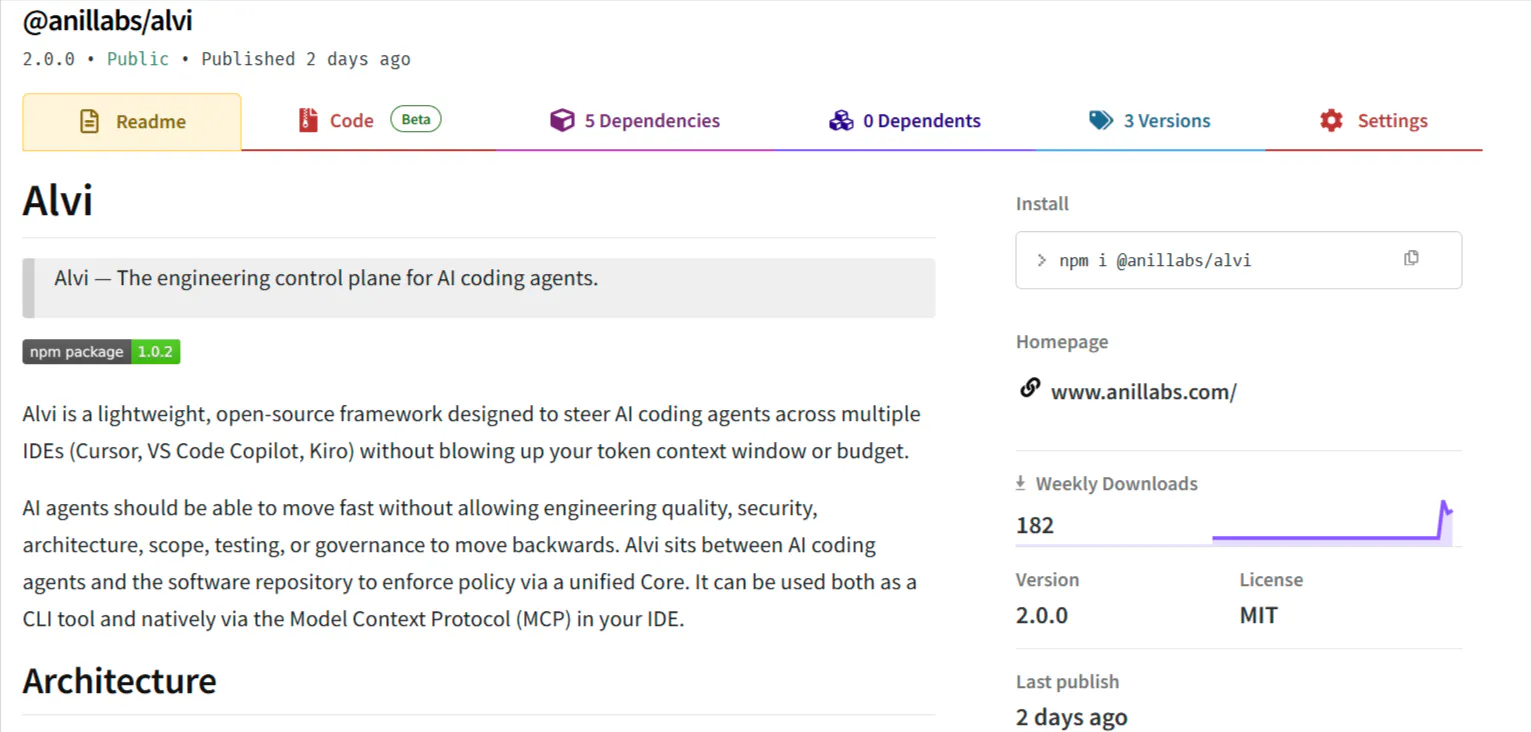This screenshot has height=732, width=1531.
Task: Click the Beta badge on Code tab
Action: pos(416,120)
